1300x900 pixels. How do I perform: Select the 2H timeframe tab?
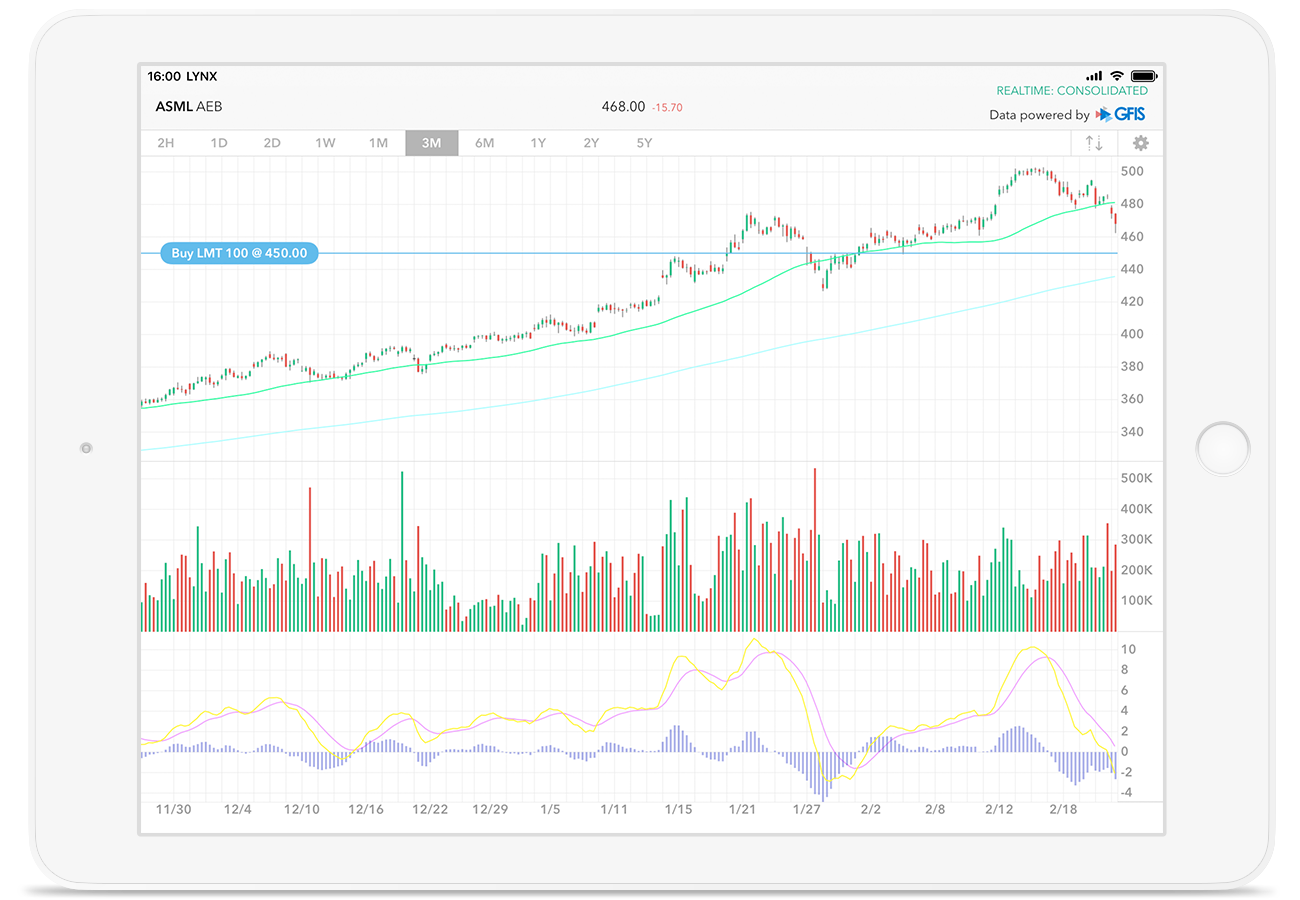pyautogui.click(x=166, y=143)
